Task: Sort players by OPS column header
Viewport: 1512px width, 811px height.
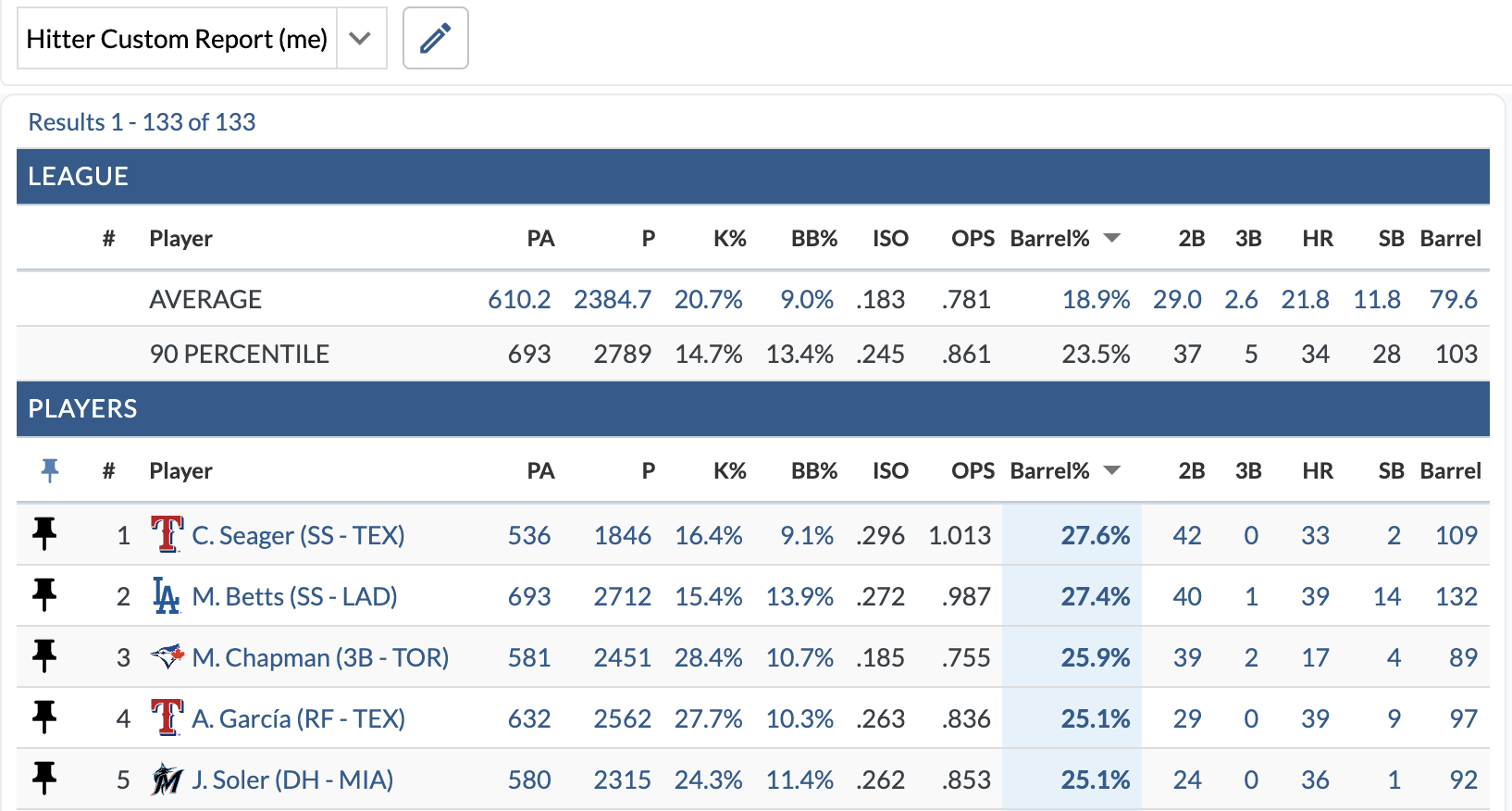Action: point(973,471)
